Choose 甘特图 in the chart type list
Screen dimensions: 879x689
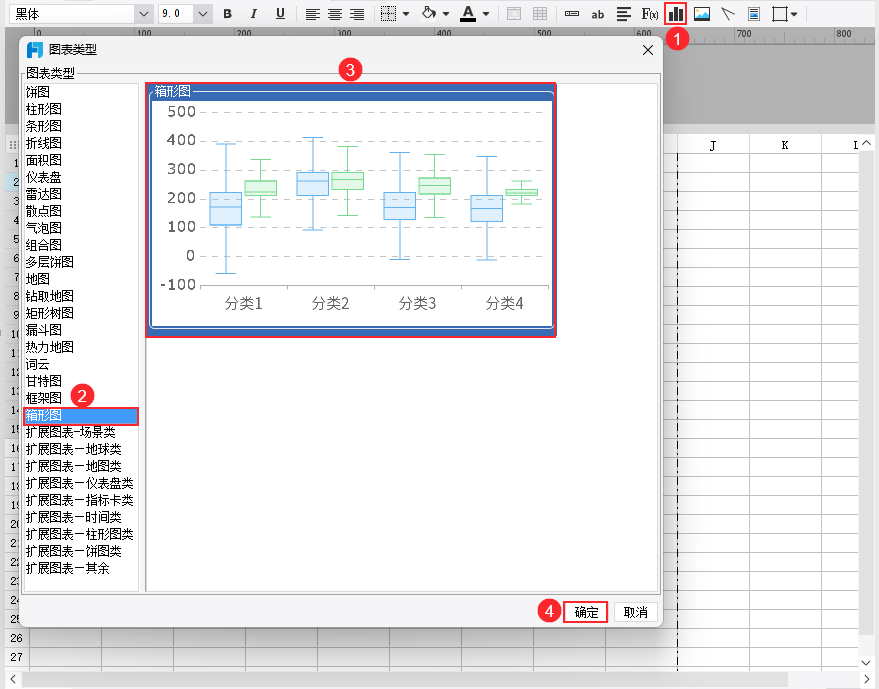pos(44,382)
